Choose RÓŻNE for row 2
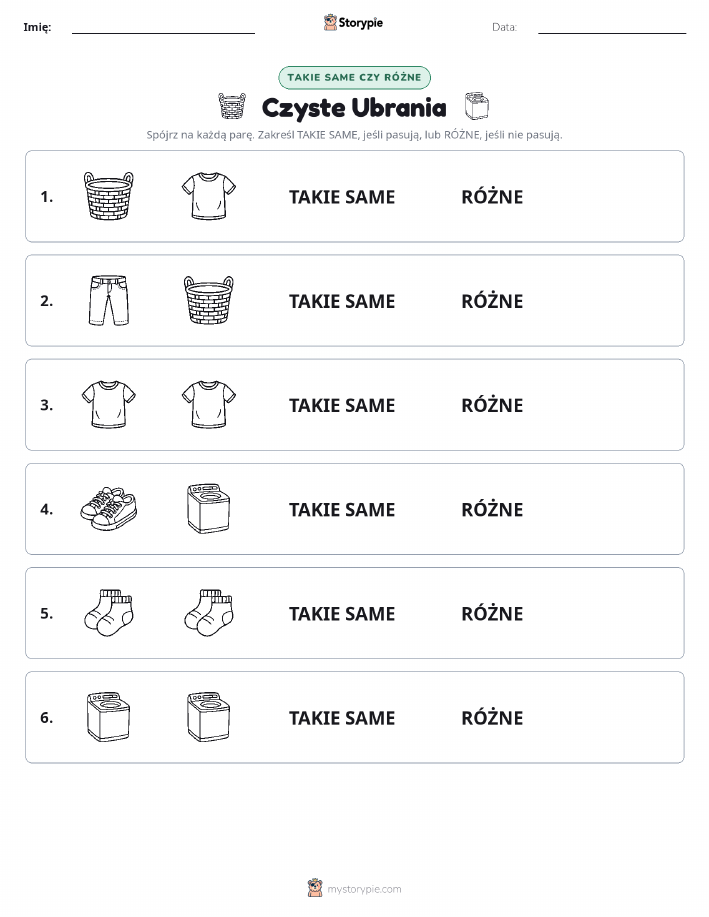The width and height of the screenshot is (709, 917). (492, 301)
